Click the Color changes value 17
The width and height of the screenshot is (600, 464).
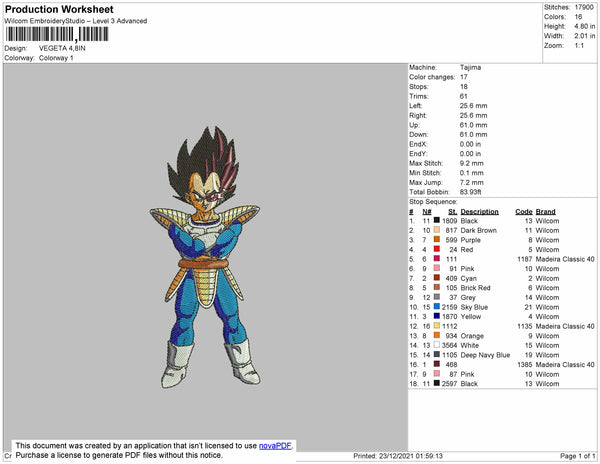pyautogui.click(x=463, y=77)
